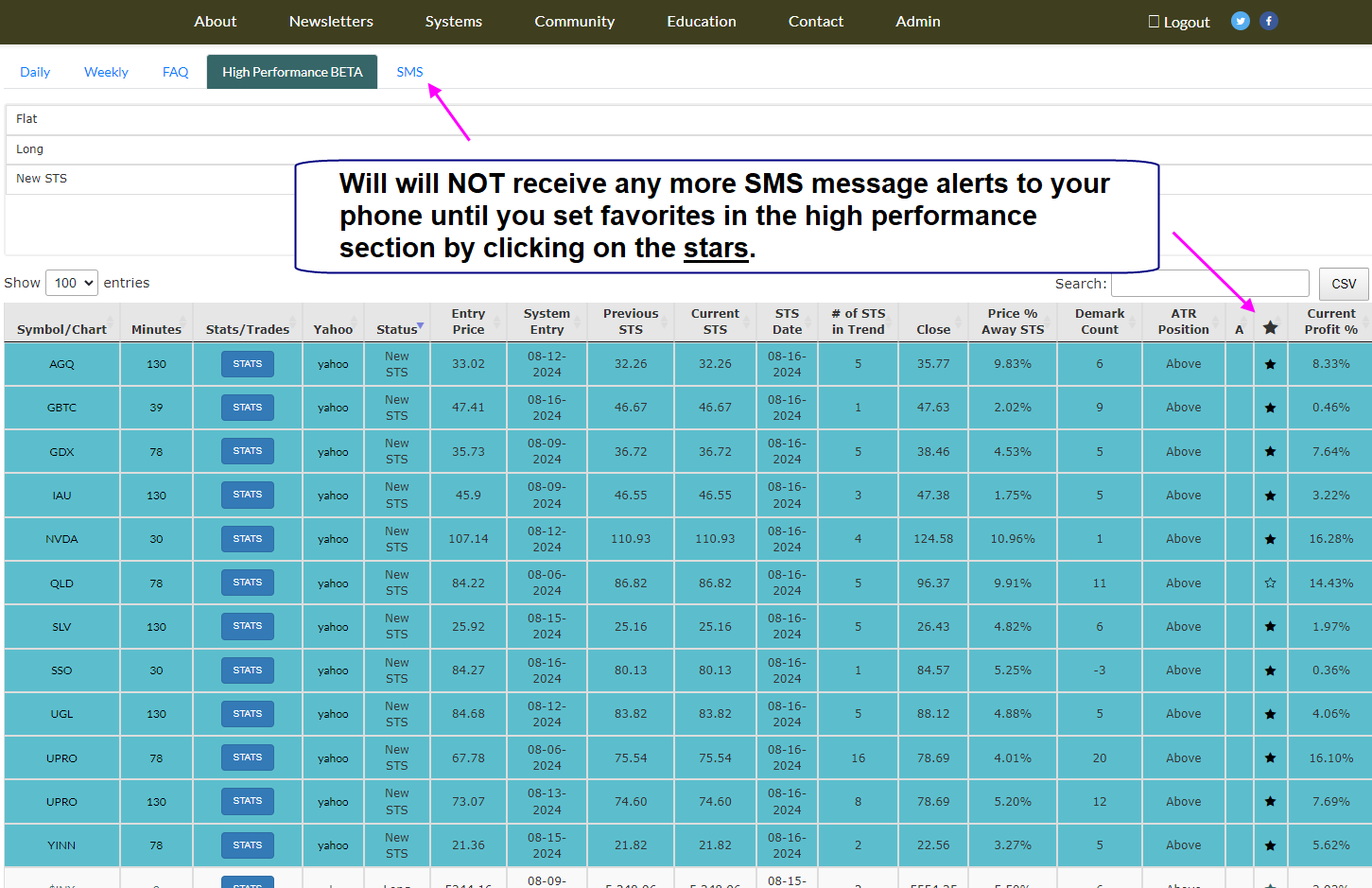Screen dimensions: 1372x888
Task: Export table with CSV button
Action: (x=1343, y=284)
